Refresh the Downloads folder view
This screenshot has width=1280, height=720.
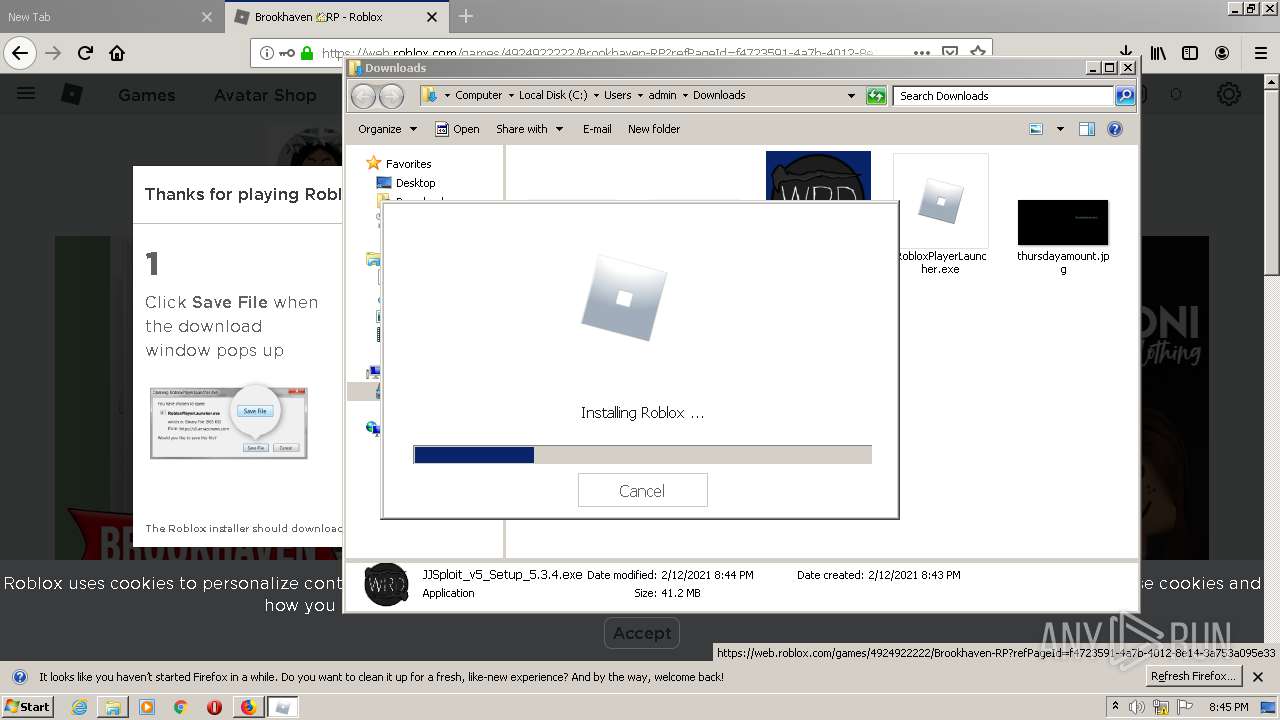876,95
